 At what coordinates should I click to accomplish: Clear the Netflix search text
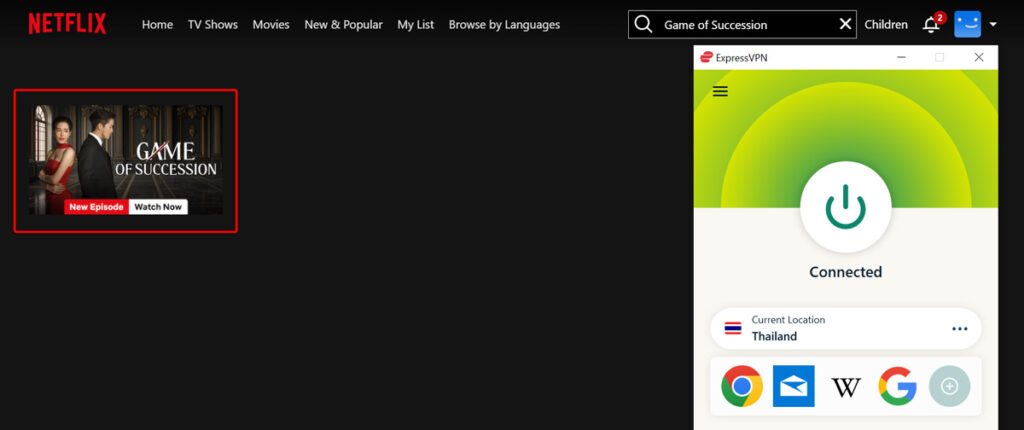point(845,24)
